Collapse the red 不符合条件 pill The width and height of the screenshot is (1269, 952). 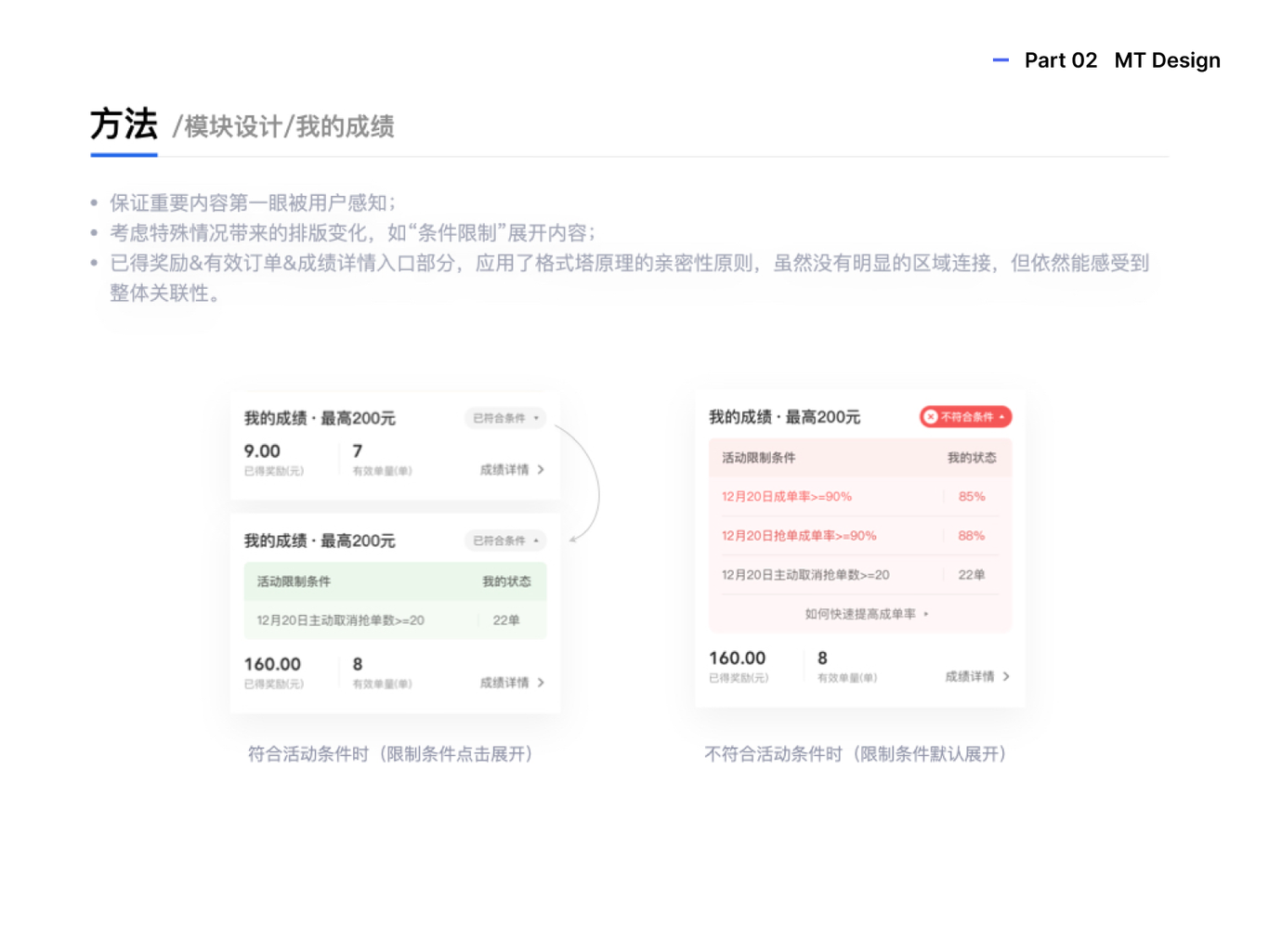[x=966, y=417]
